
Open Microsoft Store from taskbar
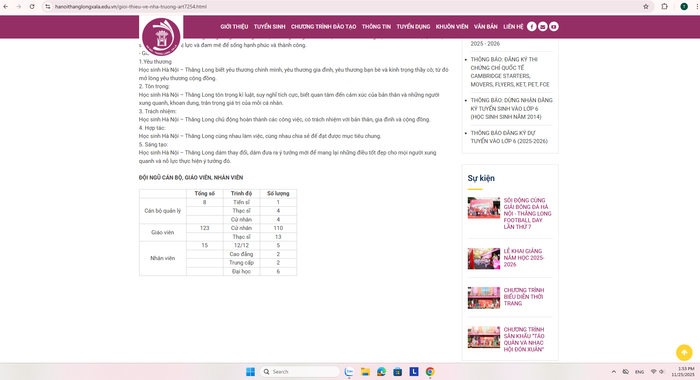[x=397, y=372]
